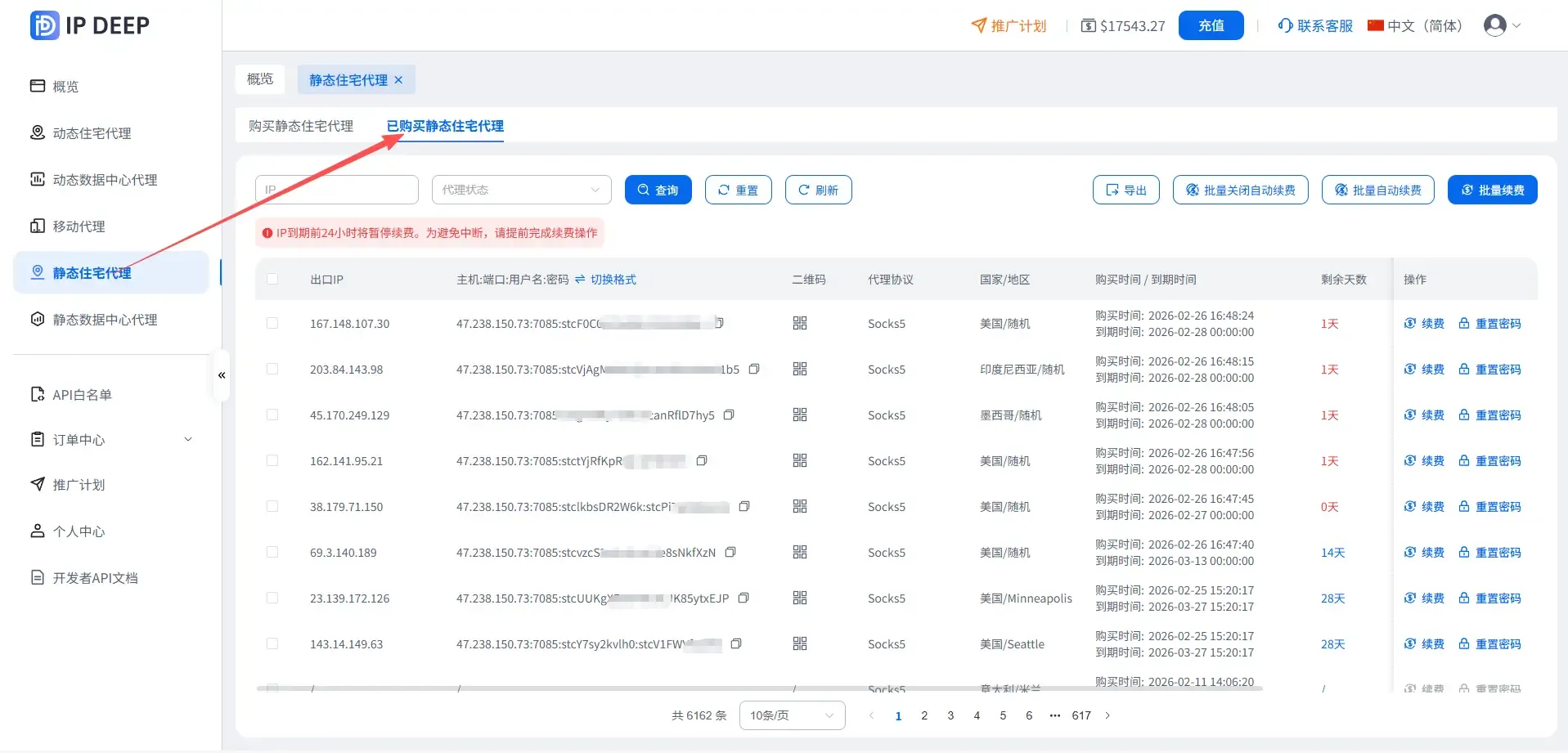The height and width of the screenshot is (753, 1568).
Task: Toggle select-all checkbox in table header
Action: (272, 280)
